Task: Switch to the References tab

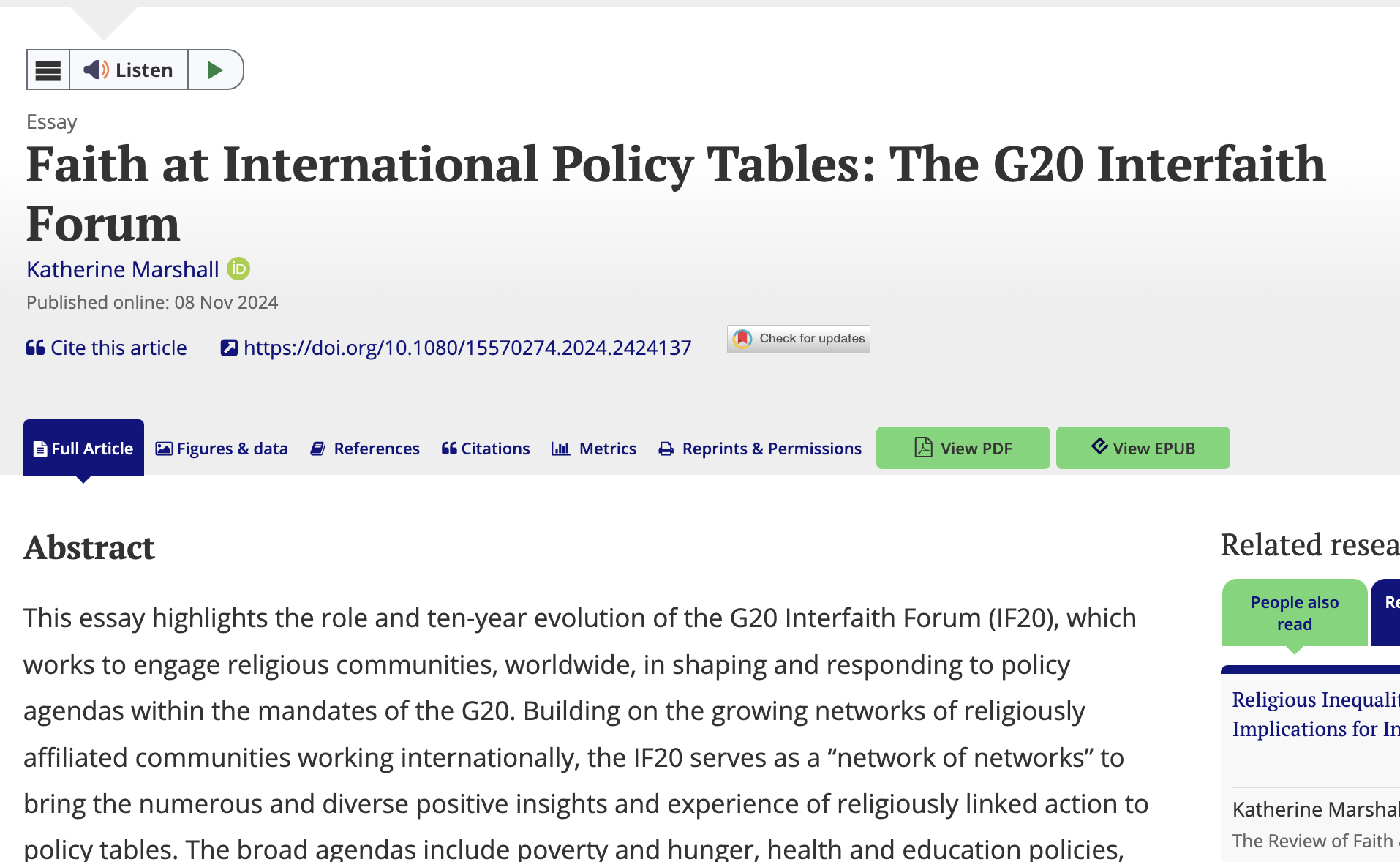Action: click(x=365, y=449)
